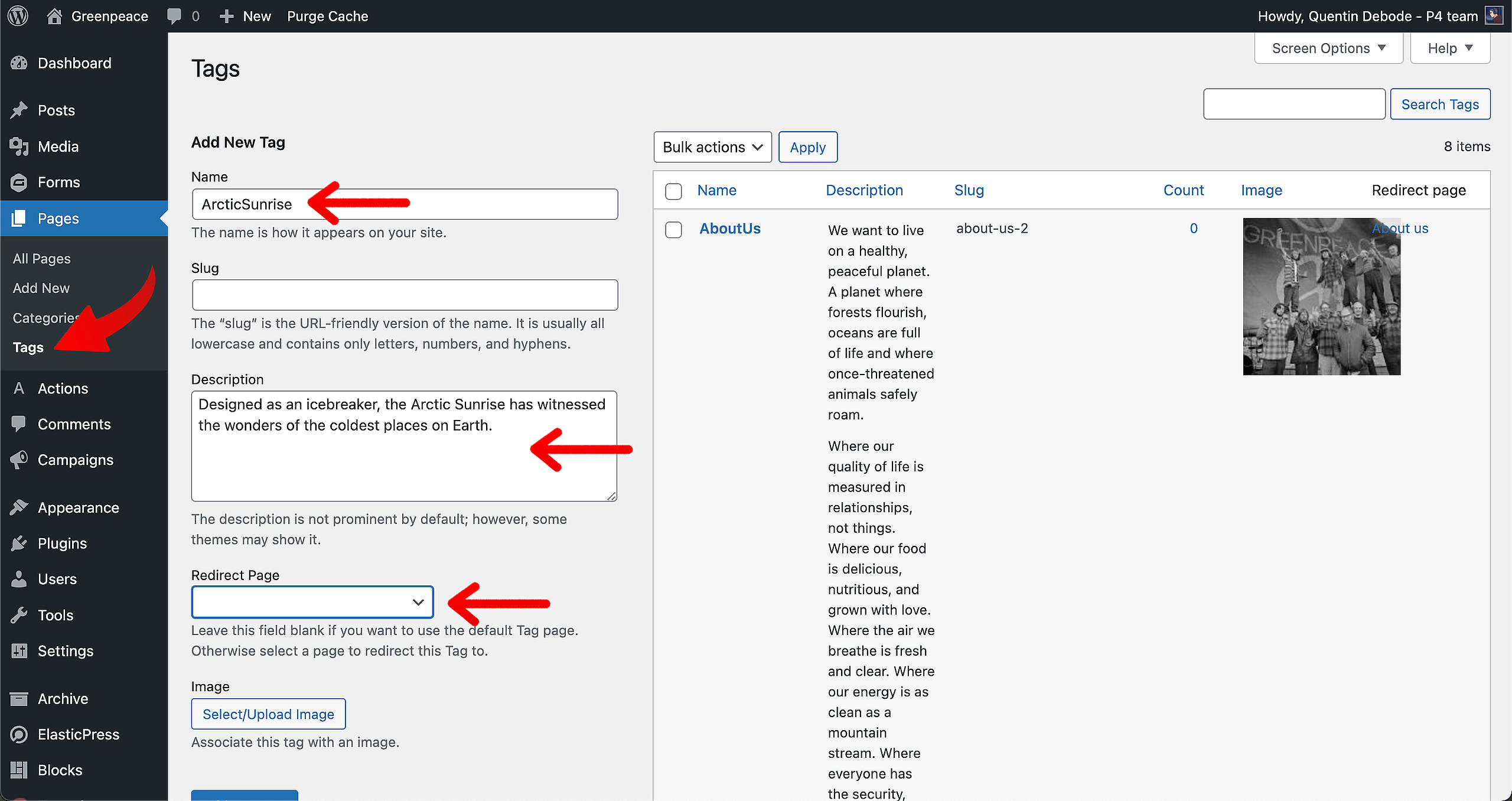Open the Redirect Page dropdown

pyautogui.click(x=312, y=602)
